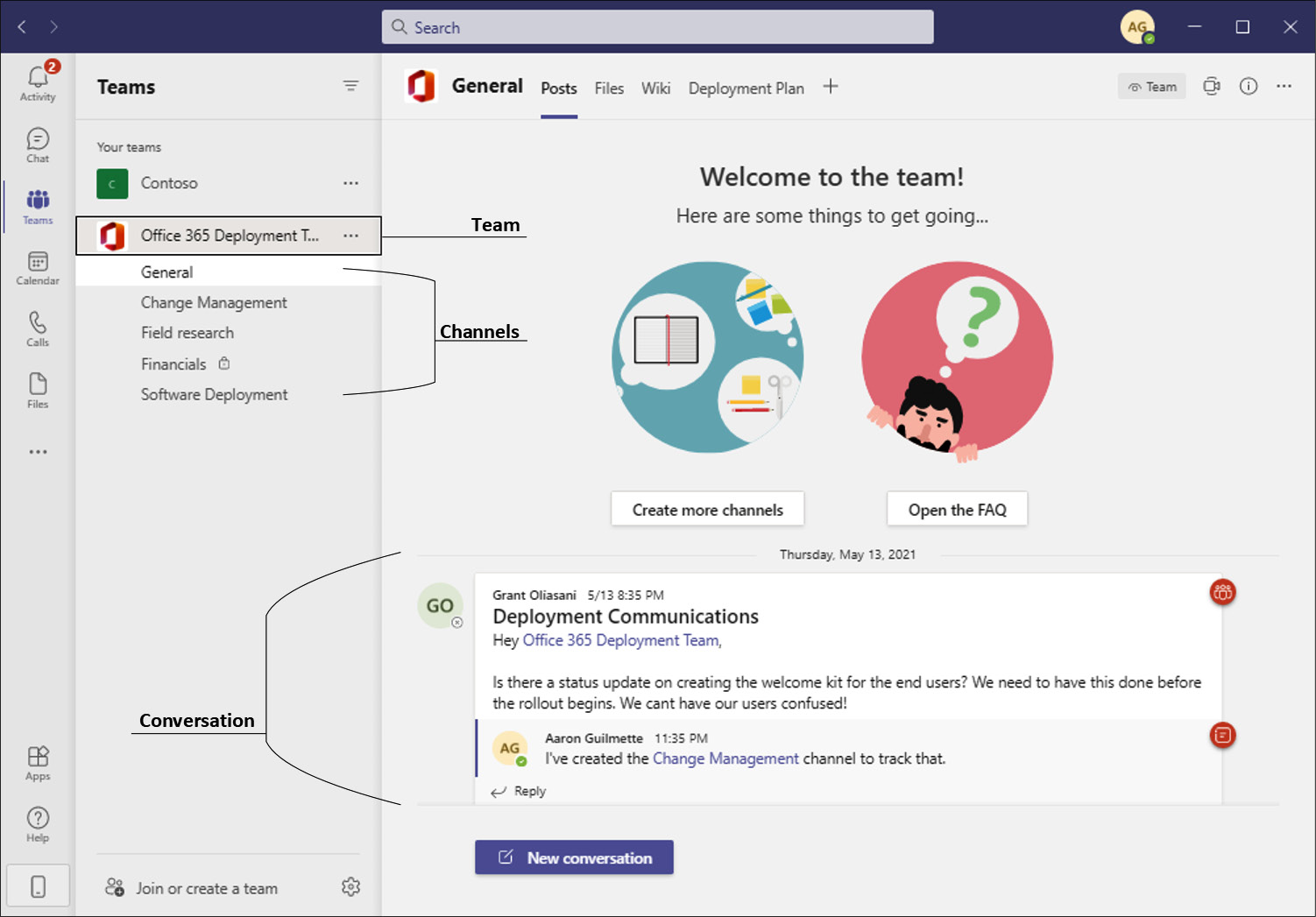Select Teams in the left rail
The image size is (1316, 917).
pyautogui.click(x=38, y=207)
